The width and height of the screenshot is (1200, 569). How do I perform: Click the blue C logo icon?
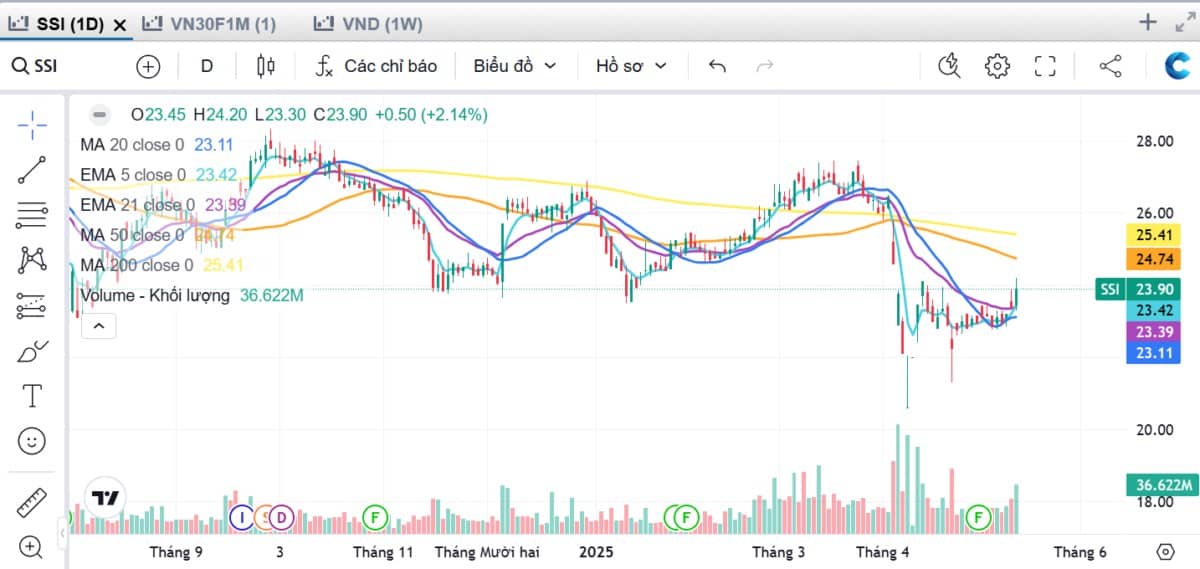[1176, 66]
